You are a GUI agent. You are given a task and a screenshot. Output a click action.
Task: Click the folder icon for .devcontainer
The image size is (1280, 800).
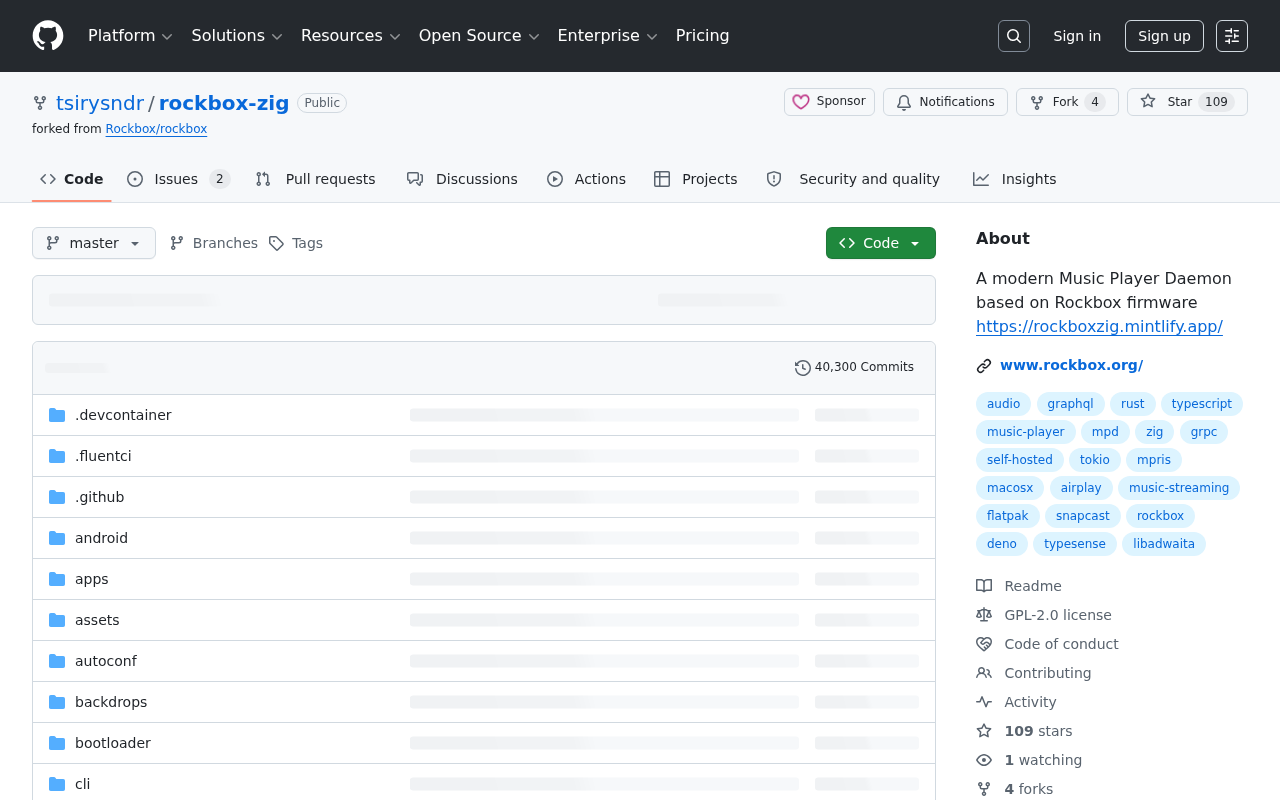point(57,415)
